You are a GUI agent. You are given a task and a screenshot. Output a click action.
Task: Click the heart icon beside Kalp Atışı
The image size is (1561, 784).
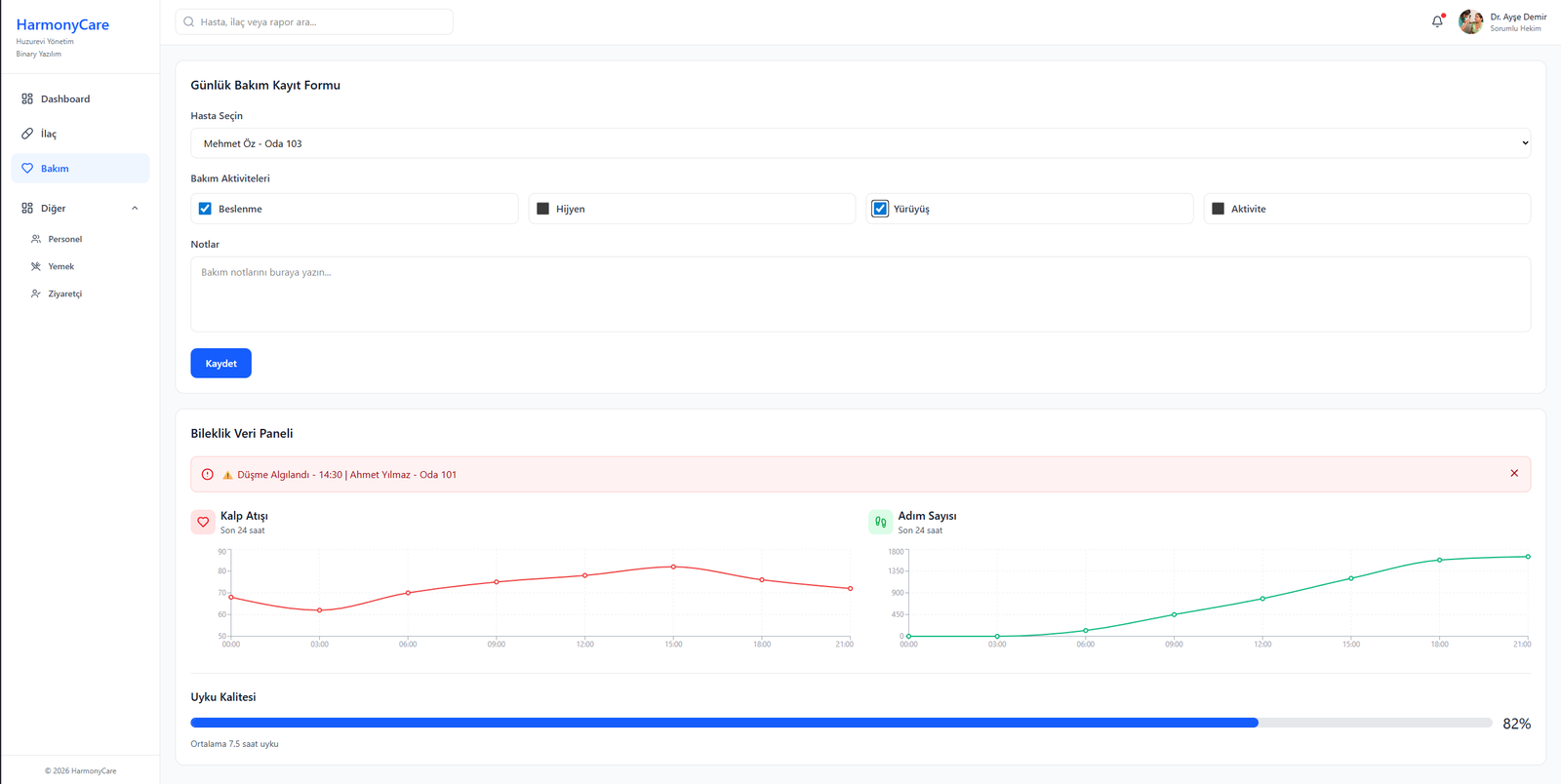coord(203,522)
